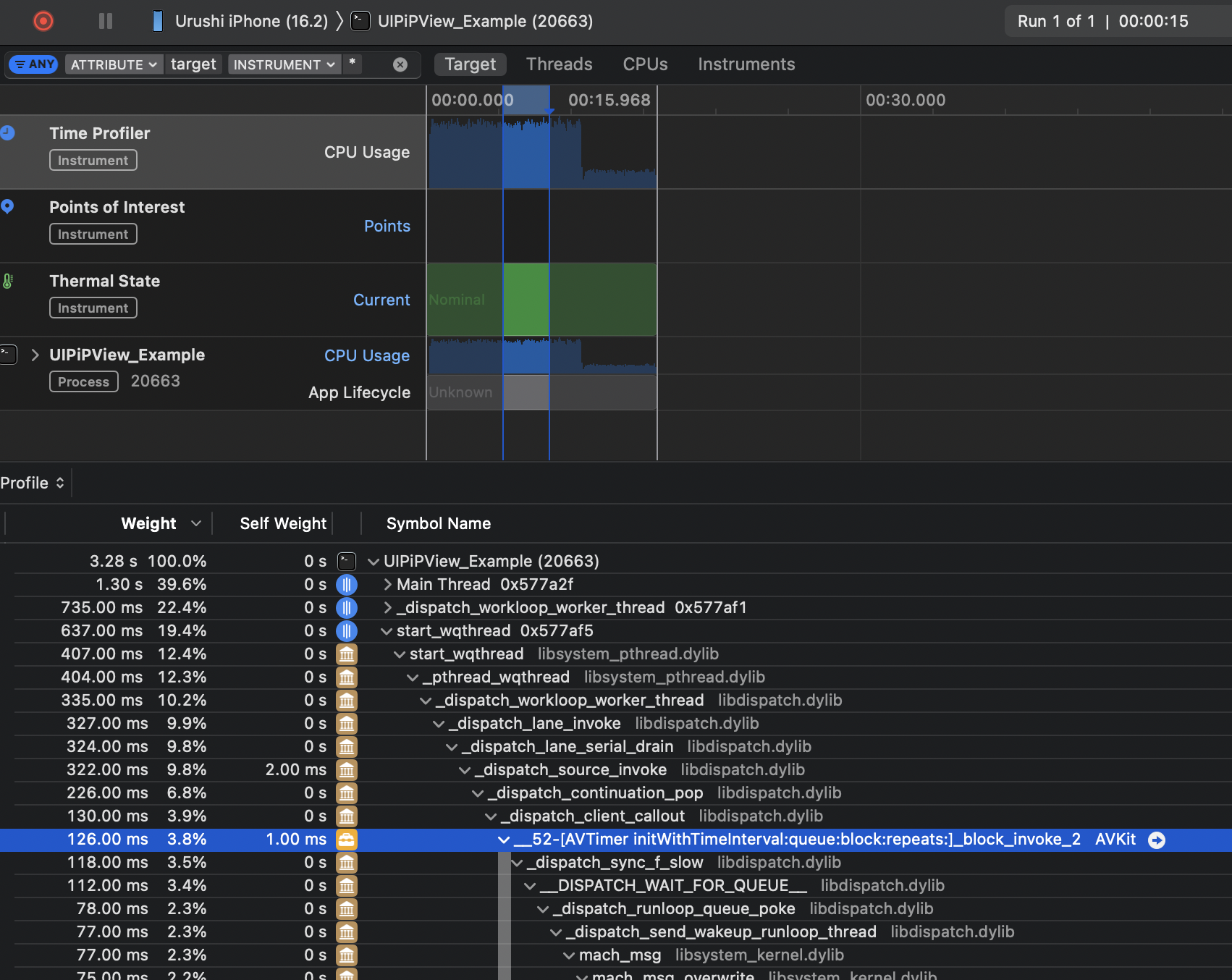The height and width of the screenshot is (980, 1232).
Task: Click library icon for _pthread_wqthread row
Action: click(x=347, y=677)
